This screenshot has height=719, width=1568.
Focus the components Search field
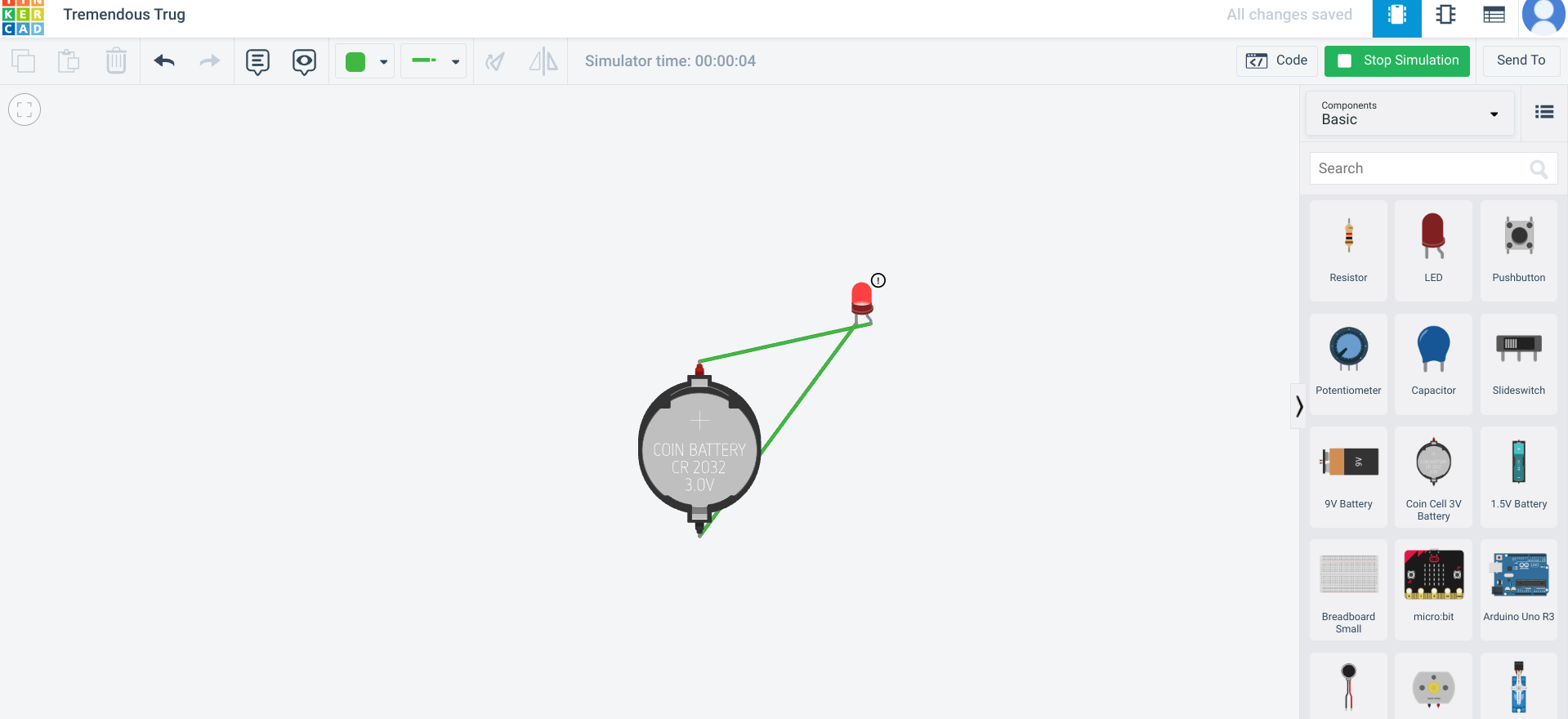click(1433, 168)
